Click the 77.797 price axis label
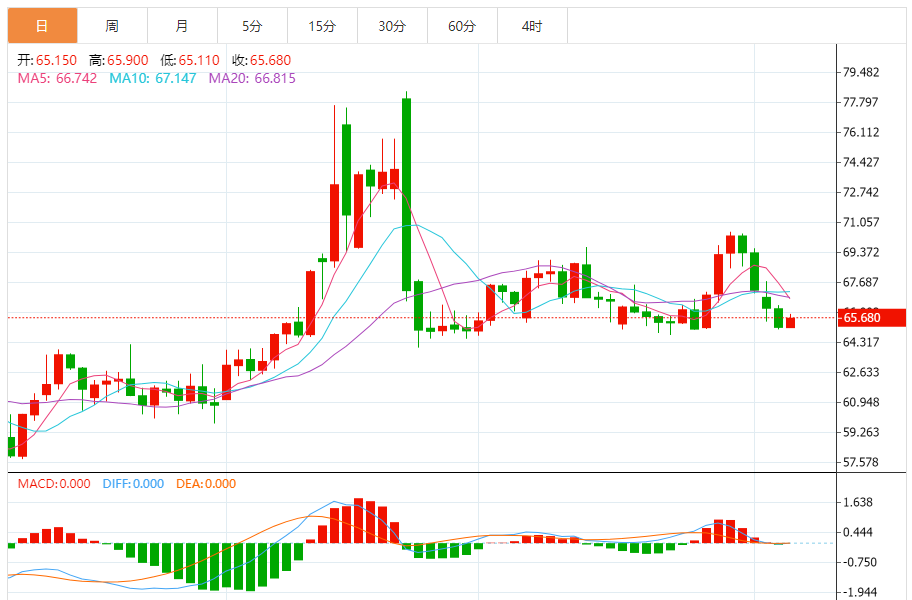Image resolution: width=912 pixels, height=600 pixels. point(861,102)
